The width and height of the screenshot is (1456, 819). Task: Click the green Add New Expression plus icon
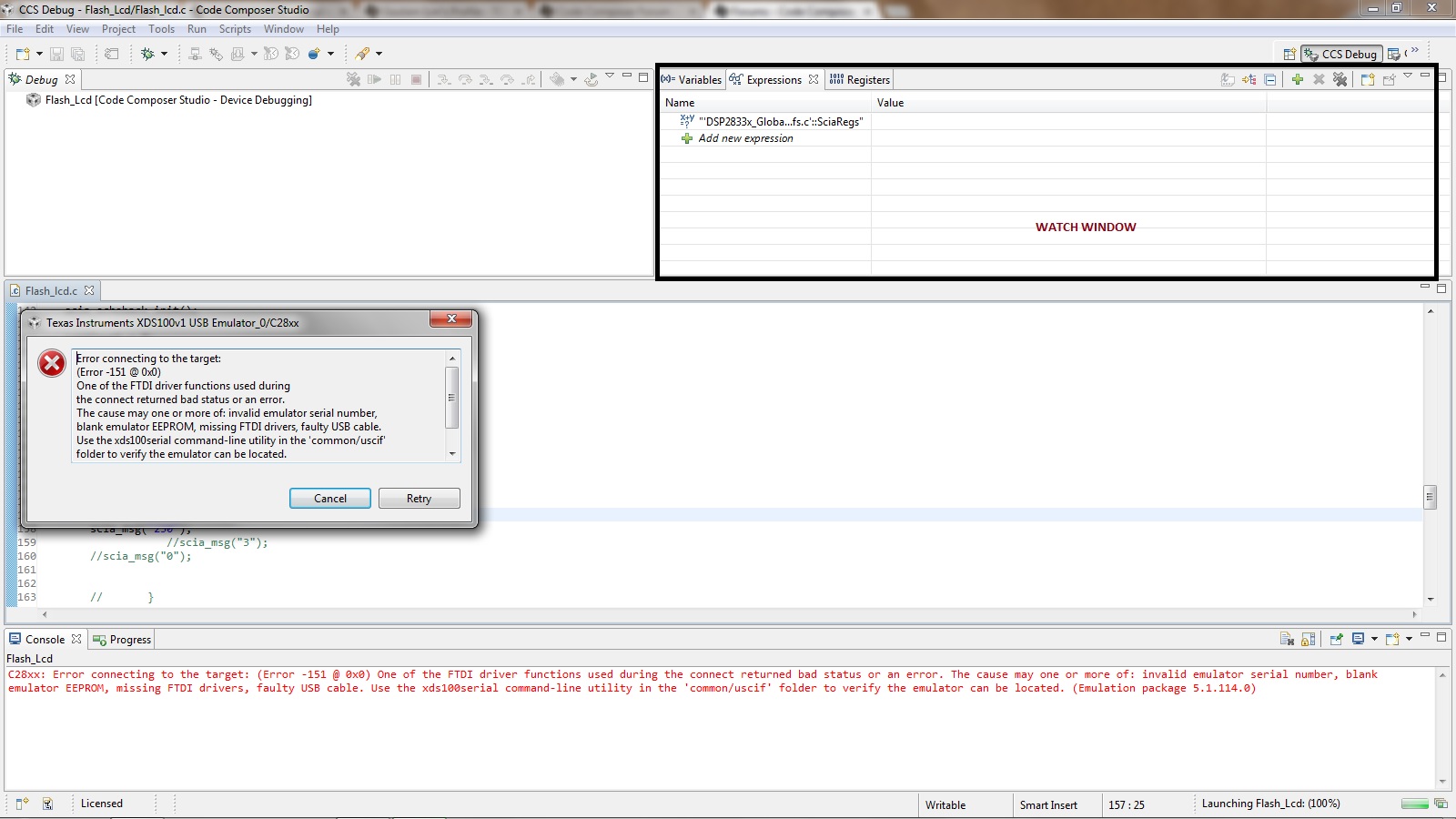tap(1298, 79)
